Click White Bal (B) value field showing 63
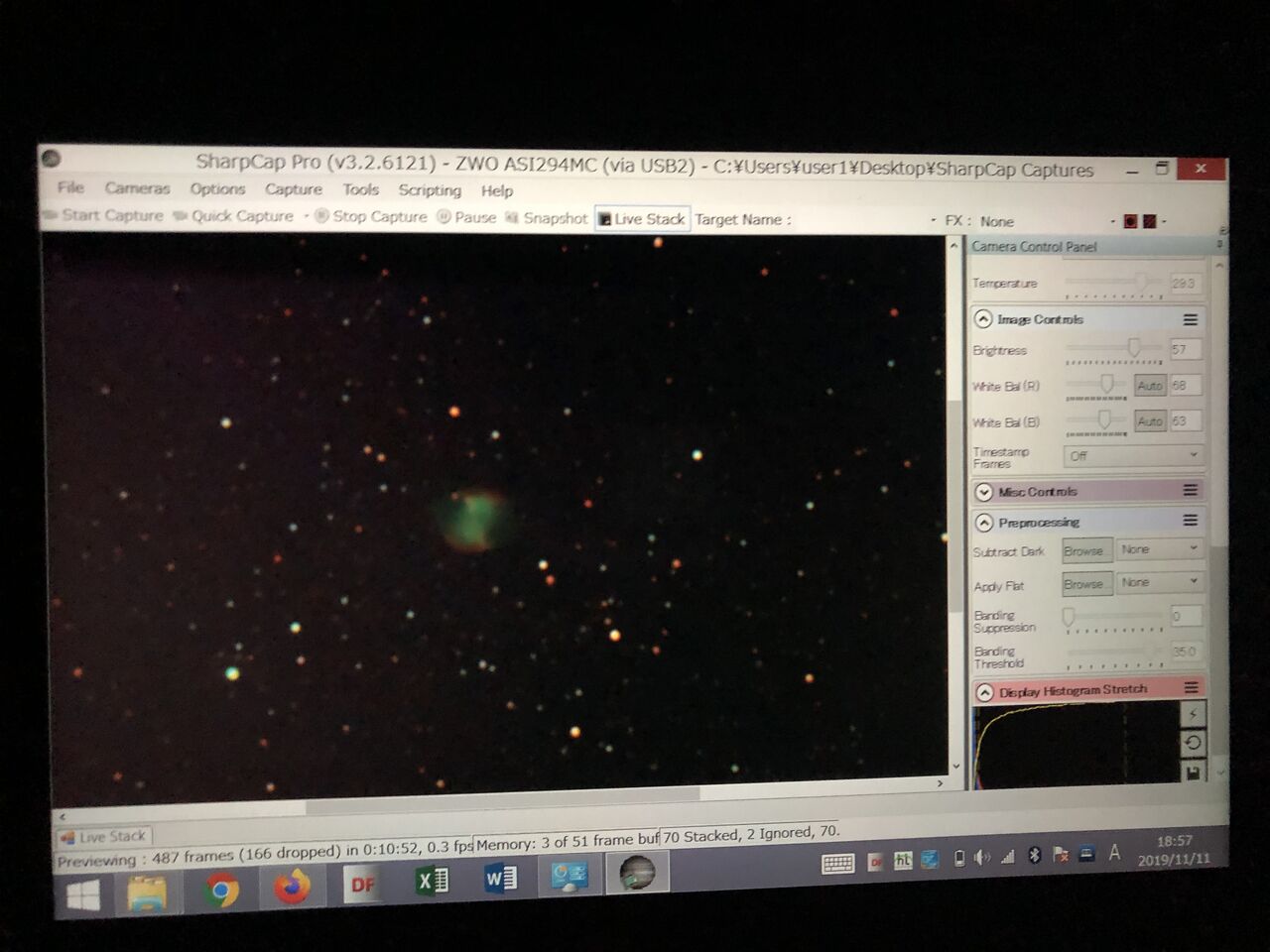 click(x=1185, y=421)
